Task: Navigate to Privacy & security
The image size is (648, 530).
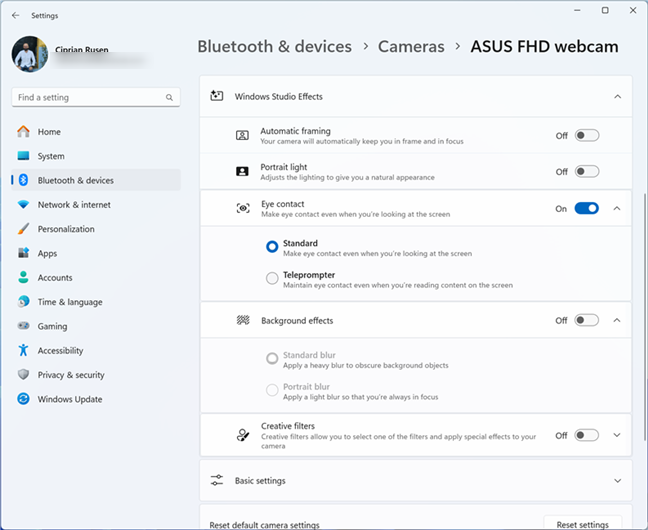Action: coord(96,375)
